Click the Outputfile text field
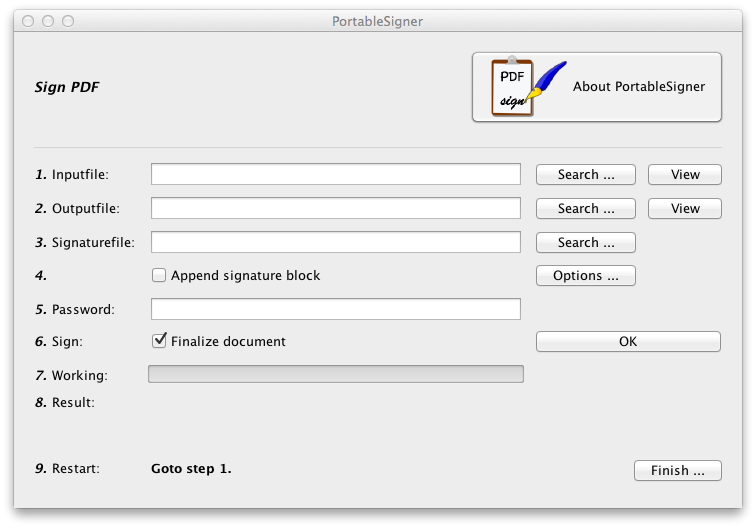 click(x=336, y=208)
